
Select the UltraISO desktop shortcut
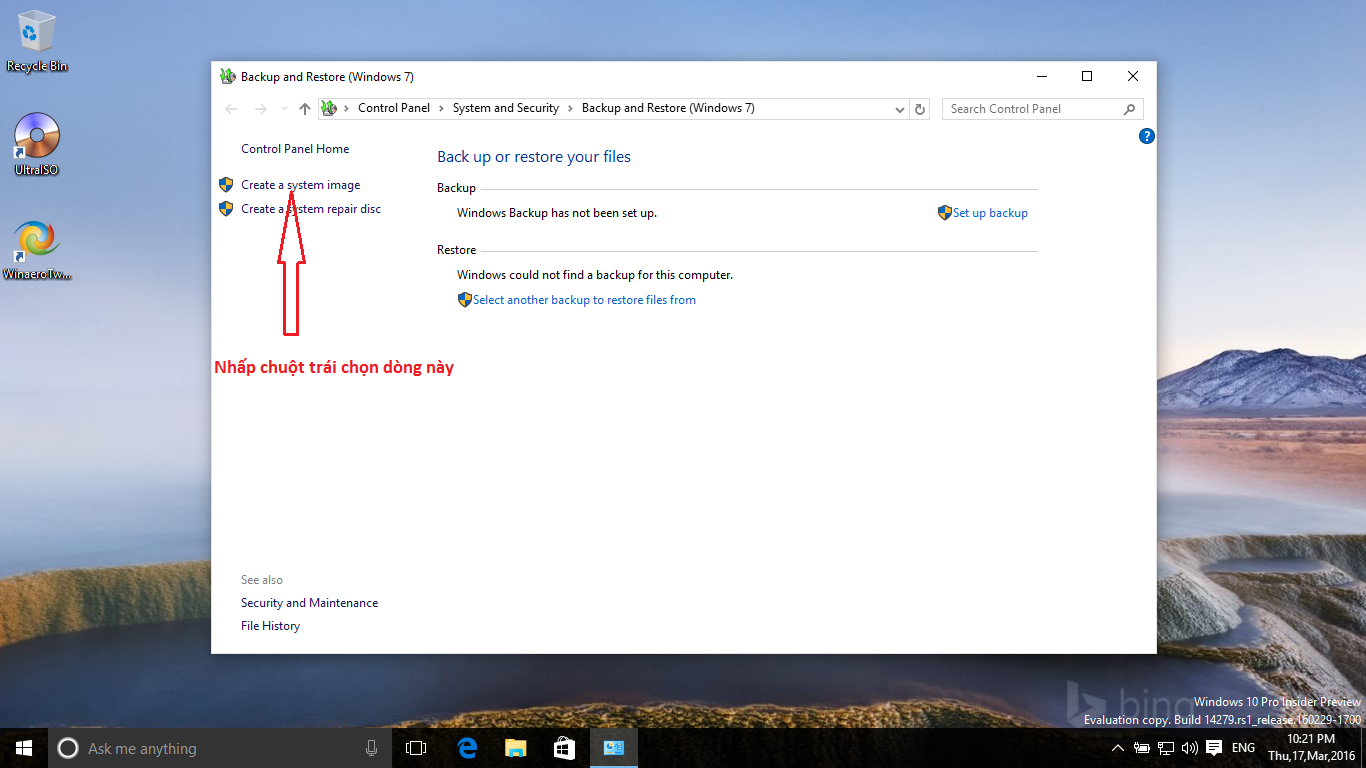tap(37, 144)
